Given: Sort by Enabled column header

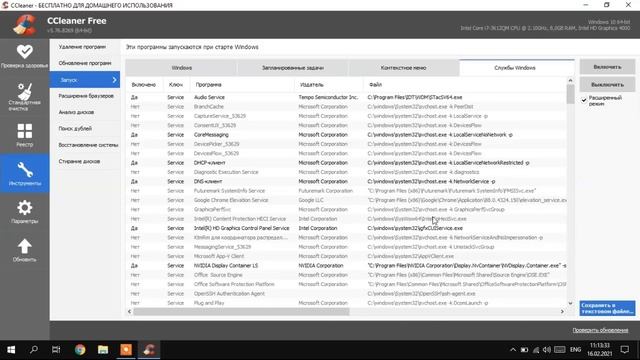Looking at the screenshot, I should tap(144, 84).
